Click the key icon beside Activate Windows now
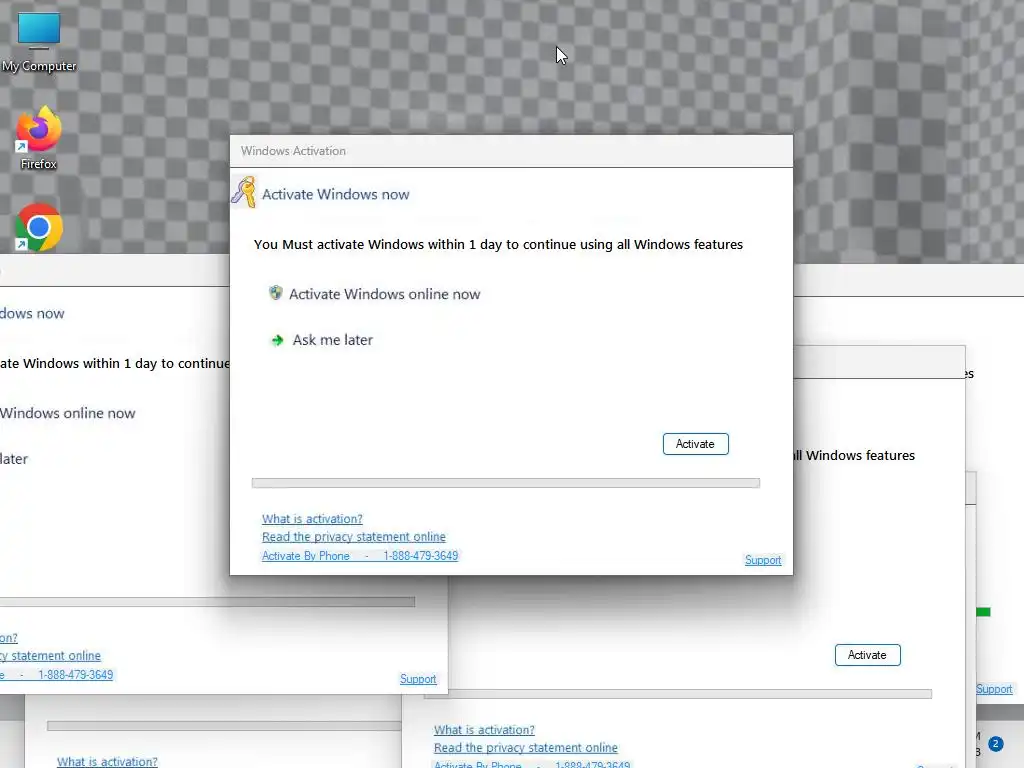Screen dimensions: 1024x768 point(244,193)
